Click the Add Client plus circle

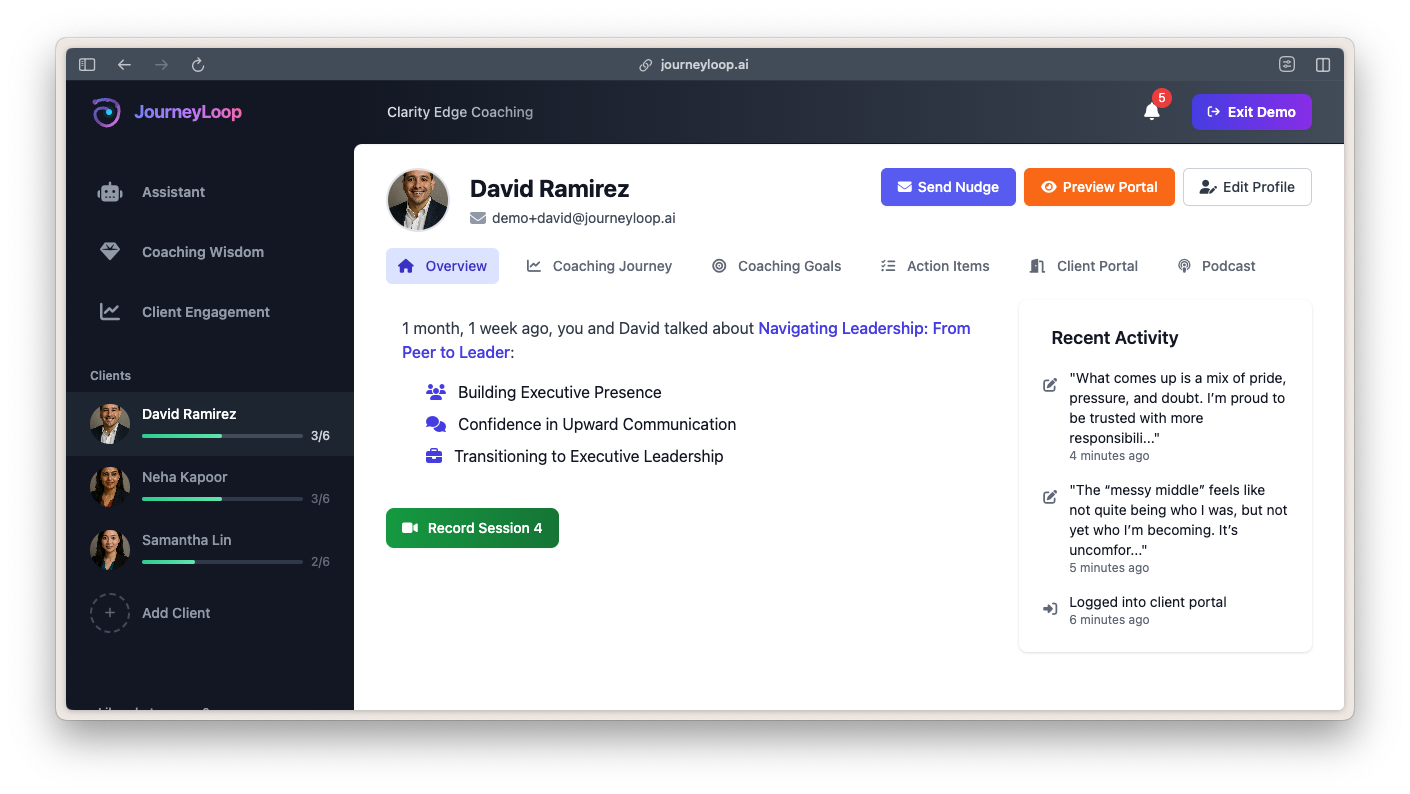click(110, 613)
